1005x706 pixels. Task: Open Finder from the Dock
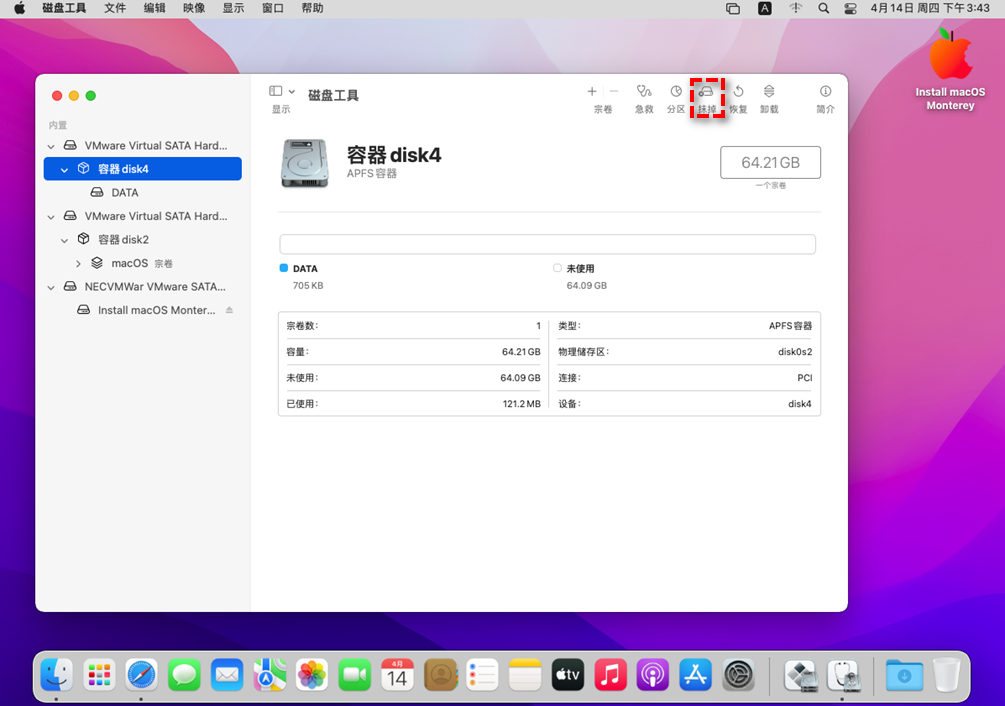click(56, 675)
